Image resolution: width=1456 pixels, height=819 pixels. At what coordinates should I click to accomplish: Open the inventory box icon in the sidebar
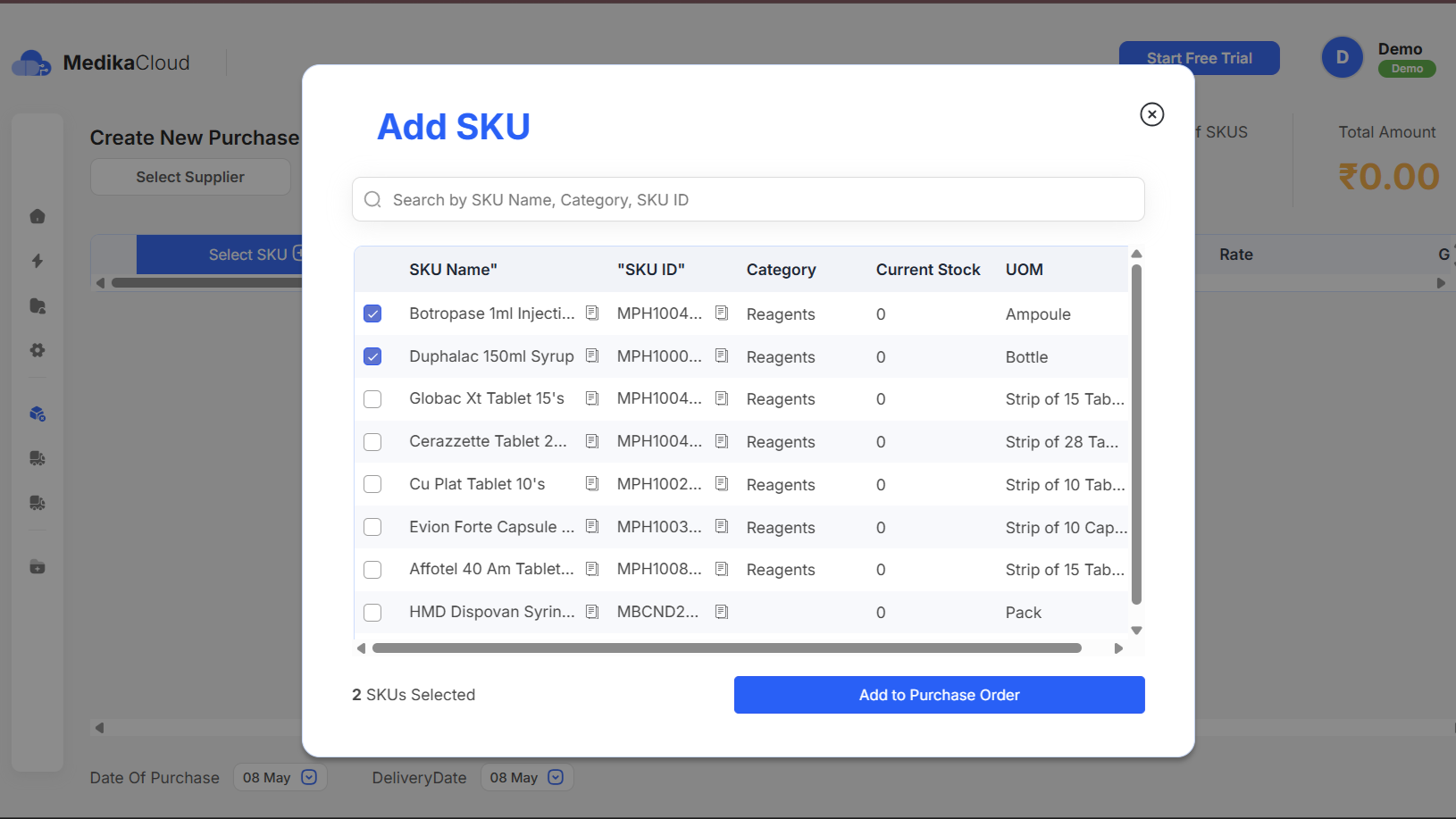[38, 414]
